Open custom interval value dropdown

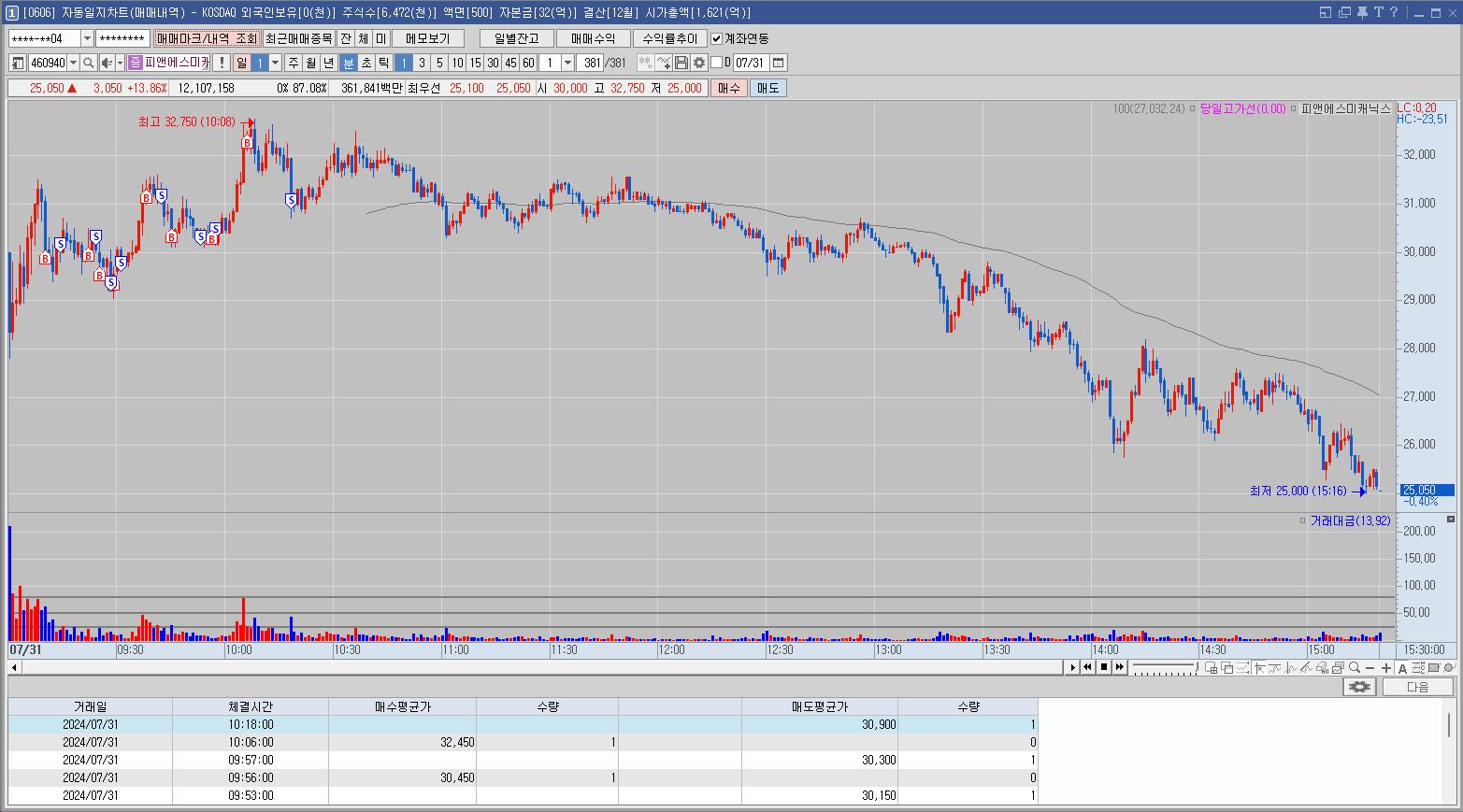coord(567,63)
